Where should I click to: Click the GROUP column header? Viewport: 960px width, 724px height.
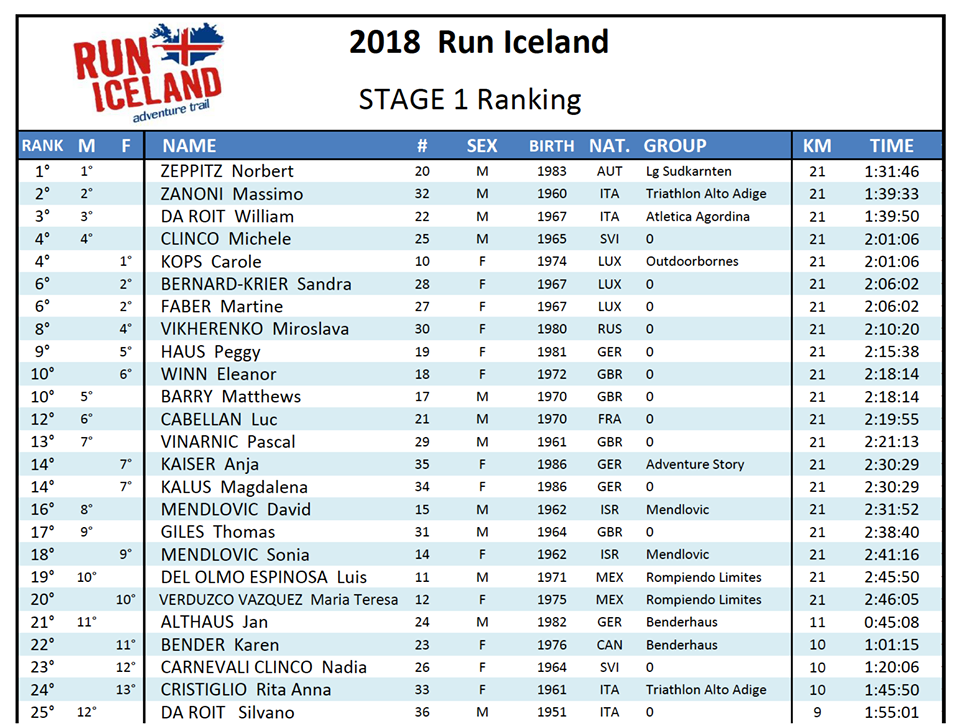[675, 146]
